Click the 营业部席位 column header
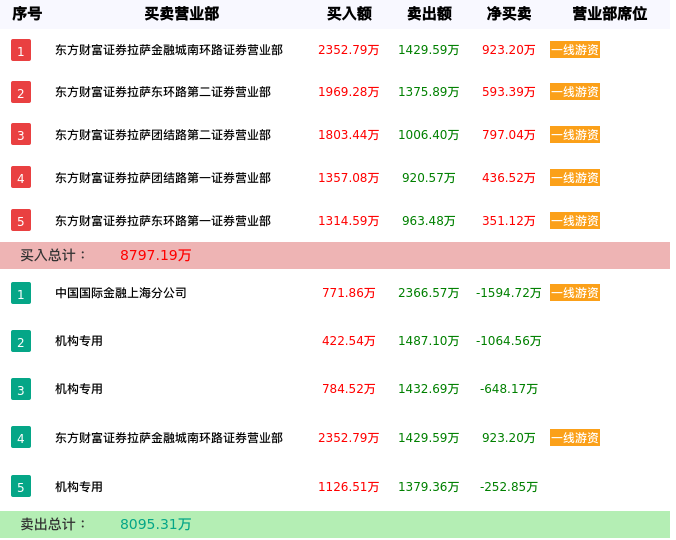 [609, 14]
